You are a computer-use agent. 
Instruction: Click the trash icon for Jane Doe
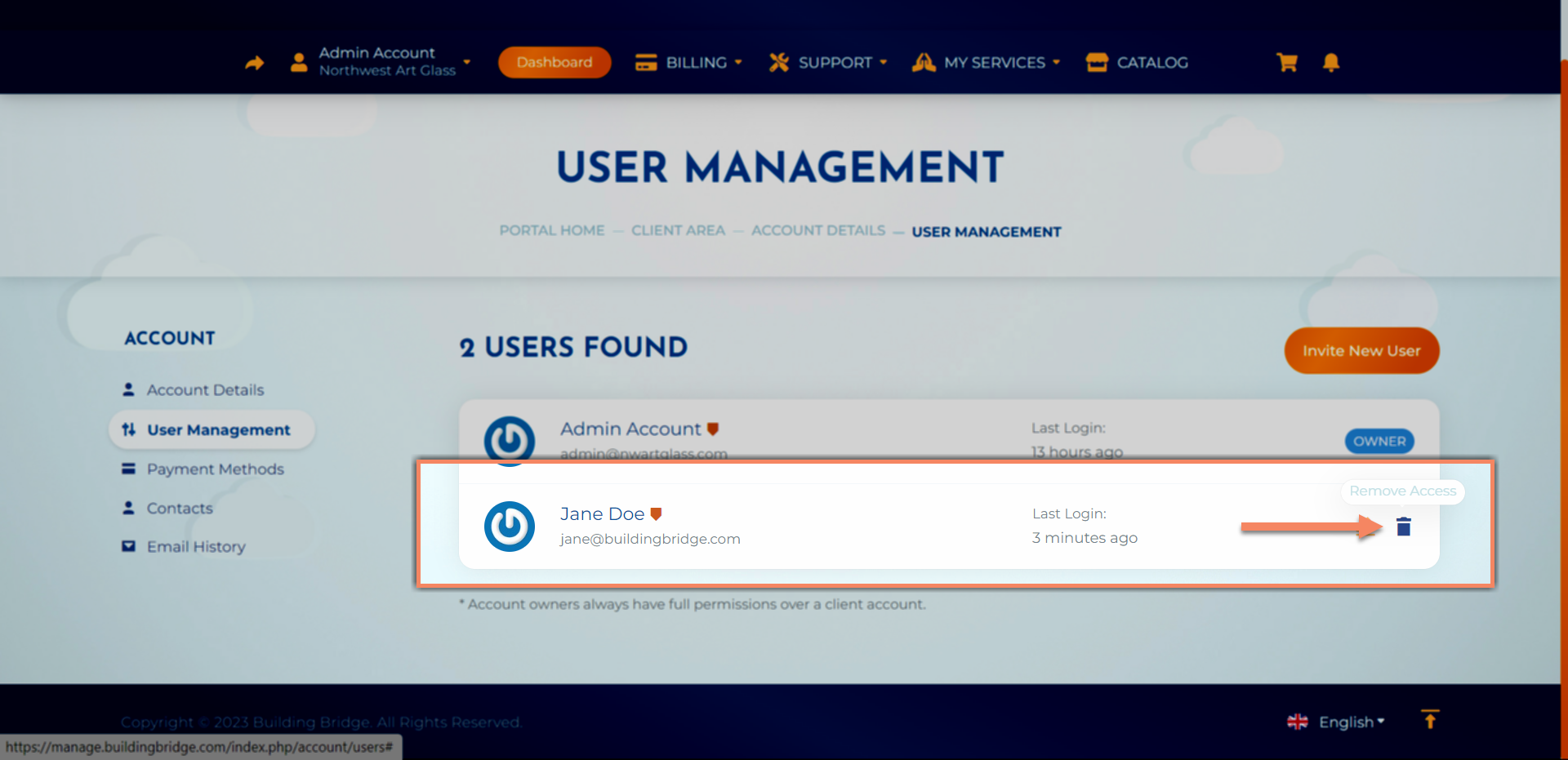(1403, 527)
